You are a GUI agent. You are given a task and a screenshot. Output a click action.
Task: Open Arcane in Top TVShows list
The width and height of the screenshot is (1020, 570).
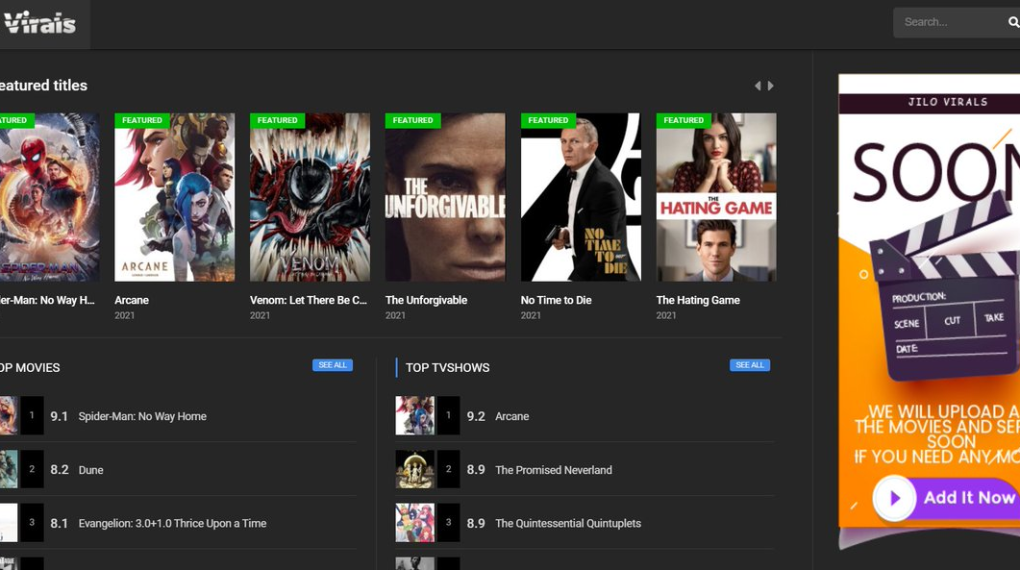click(x=512, y=416)
